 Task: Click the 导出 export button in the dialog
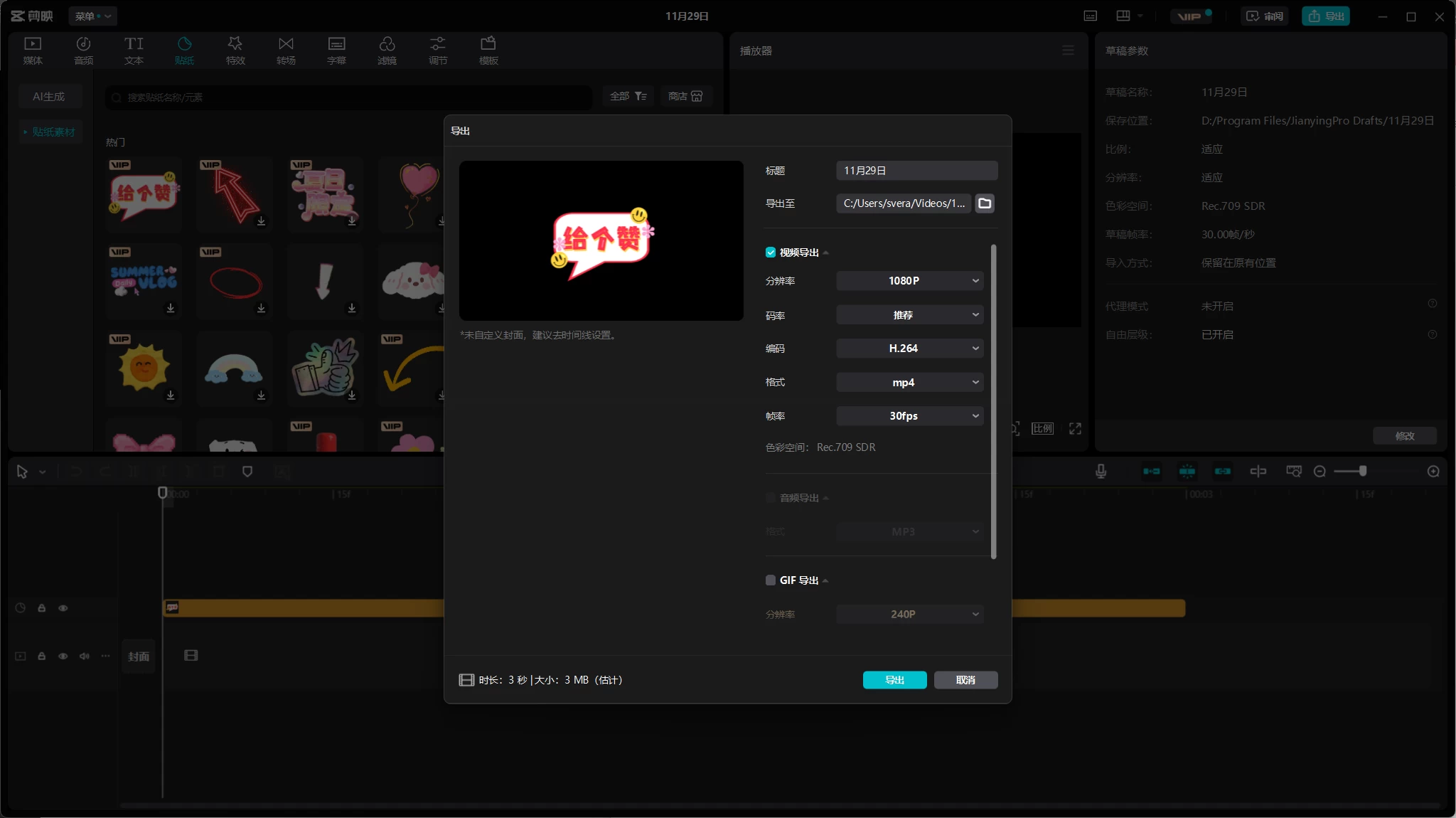pyautogui.click(x=894, y=680)
